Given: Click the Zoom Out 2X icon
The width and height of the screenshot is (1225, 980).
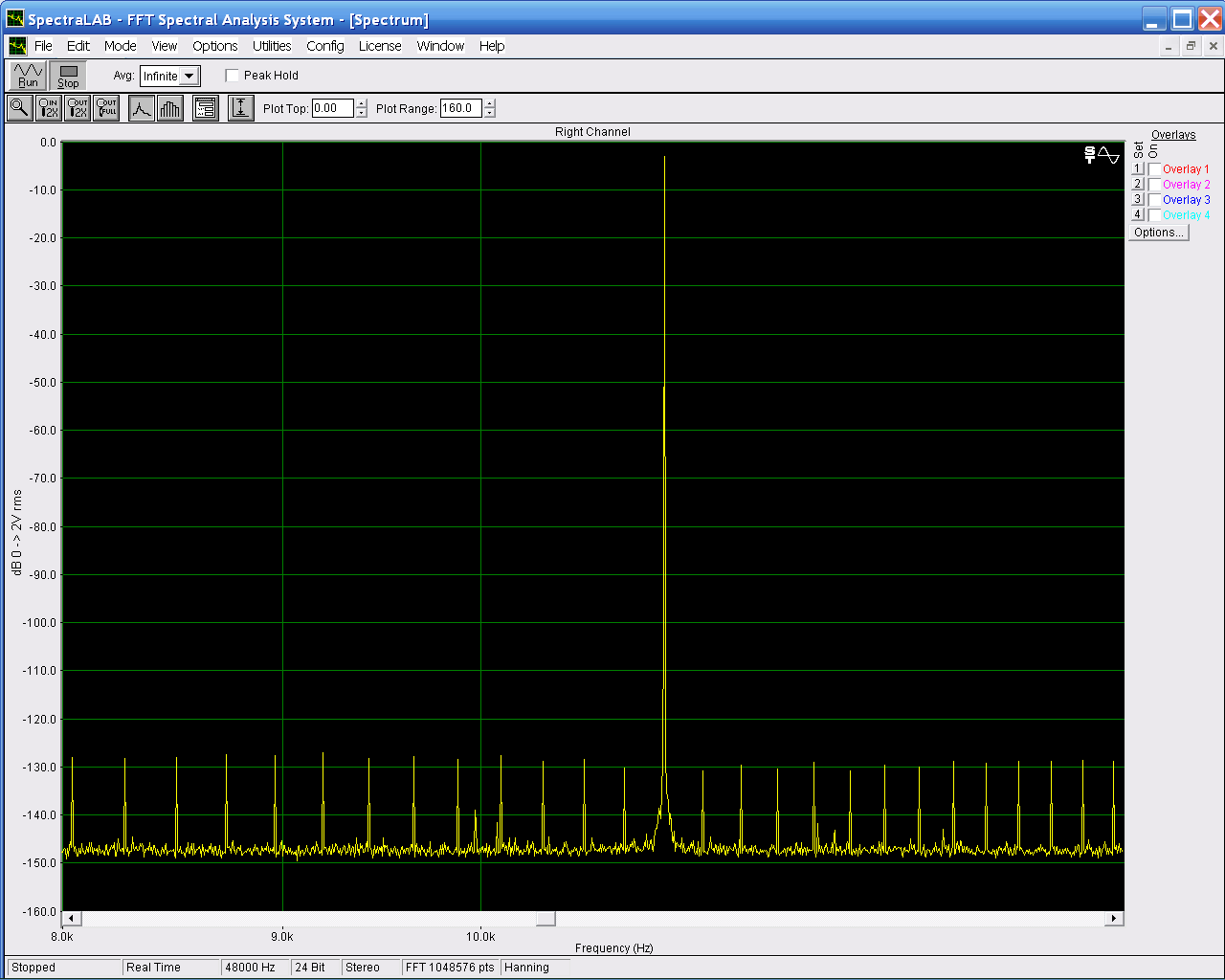Looking at the screenshot, I should [78, 108].
